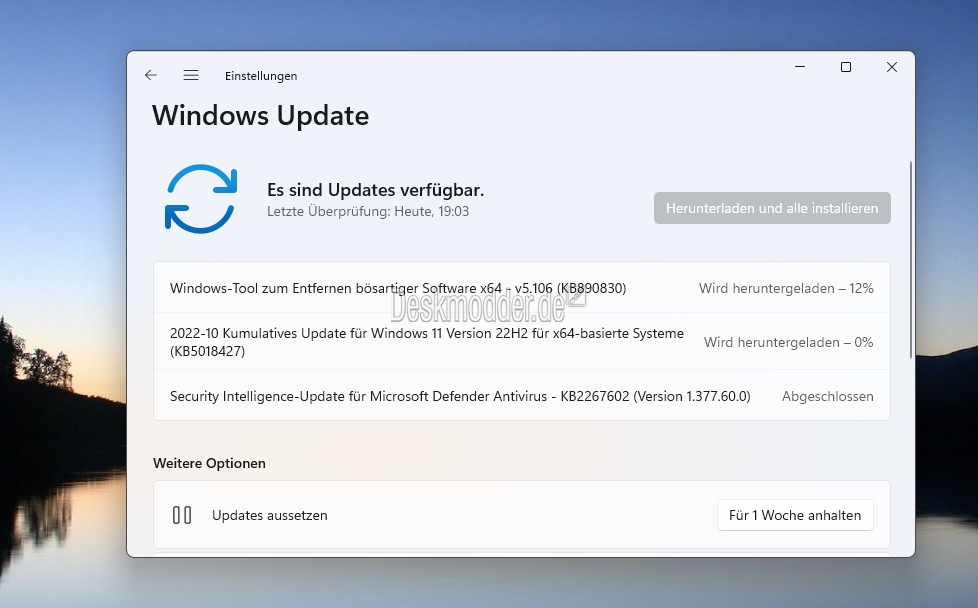
Task: Maximize the Einstellungen window
Action: point(846,67)
